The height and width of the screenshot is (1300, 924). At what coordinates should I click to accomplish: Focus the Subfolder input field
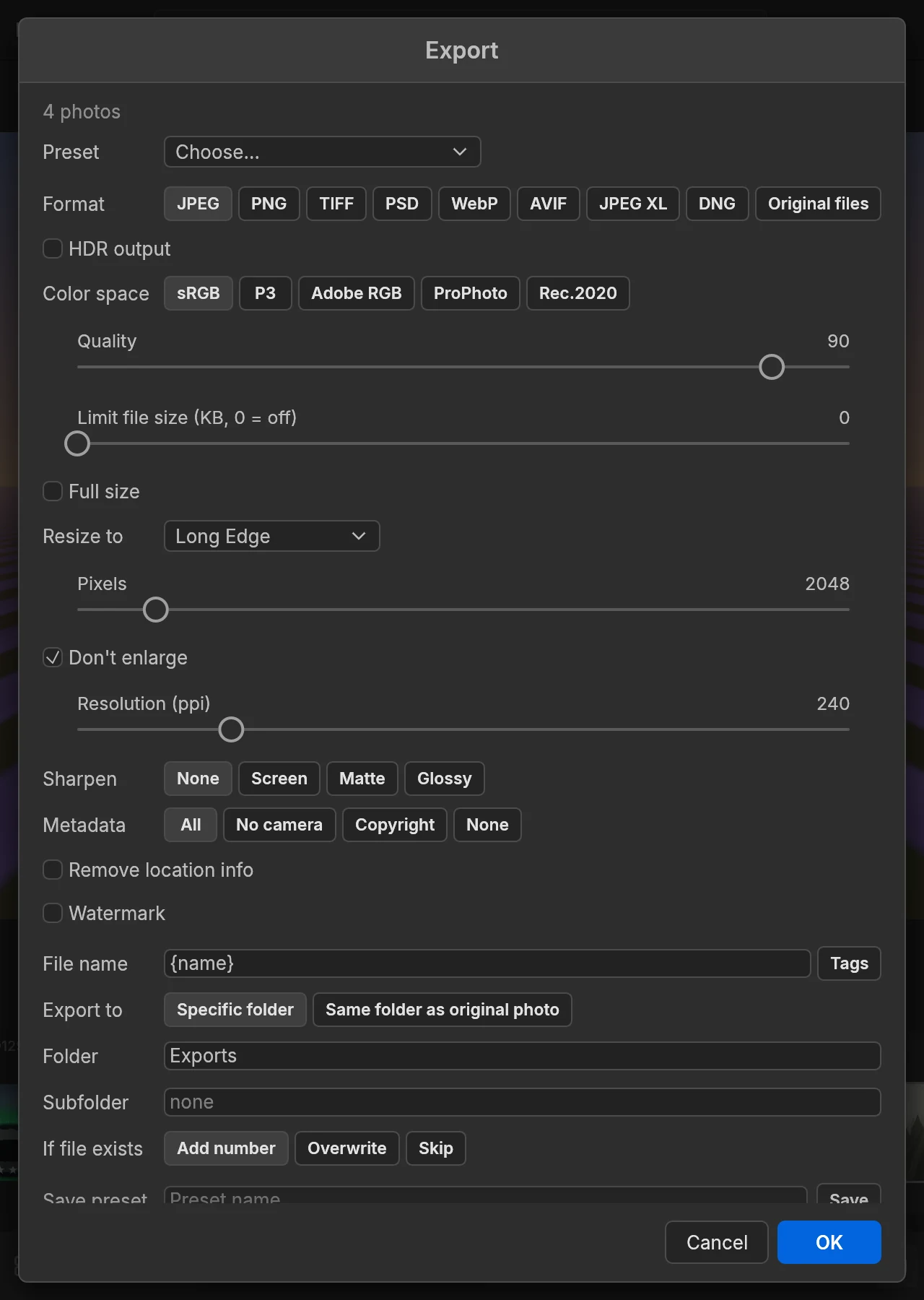(x=523, y=1102)
